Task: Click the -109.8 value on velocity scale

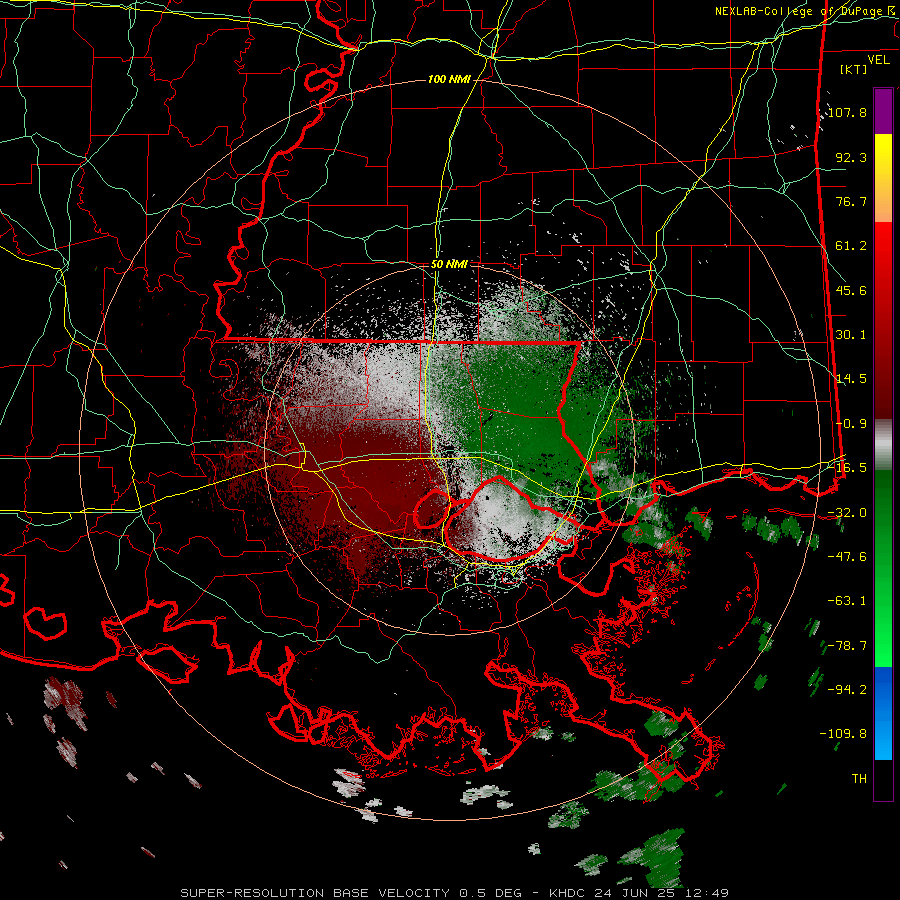Action: coord(843,734)
